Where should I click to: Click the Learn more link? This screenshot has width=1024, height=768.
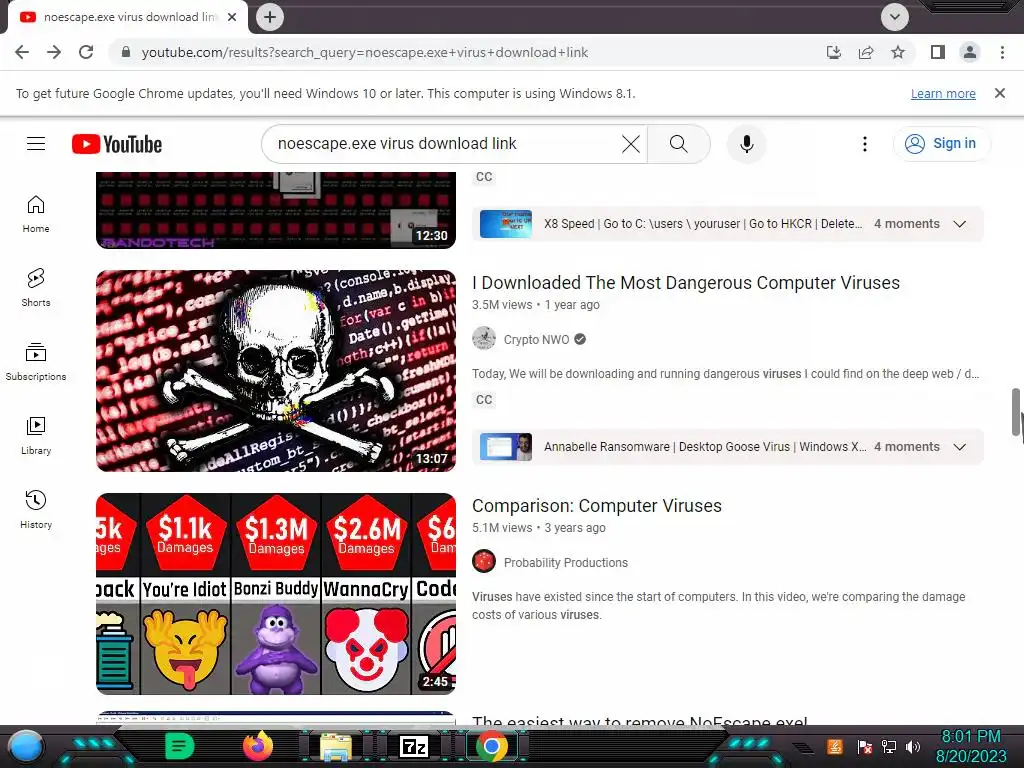943,94
